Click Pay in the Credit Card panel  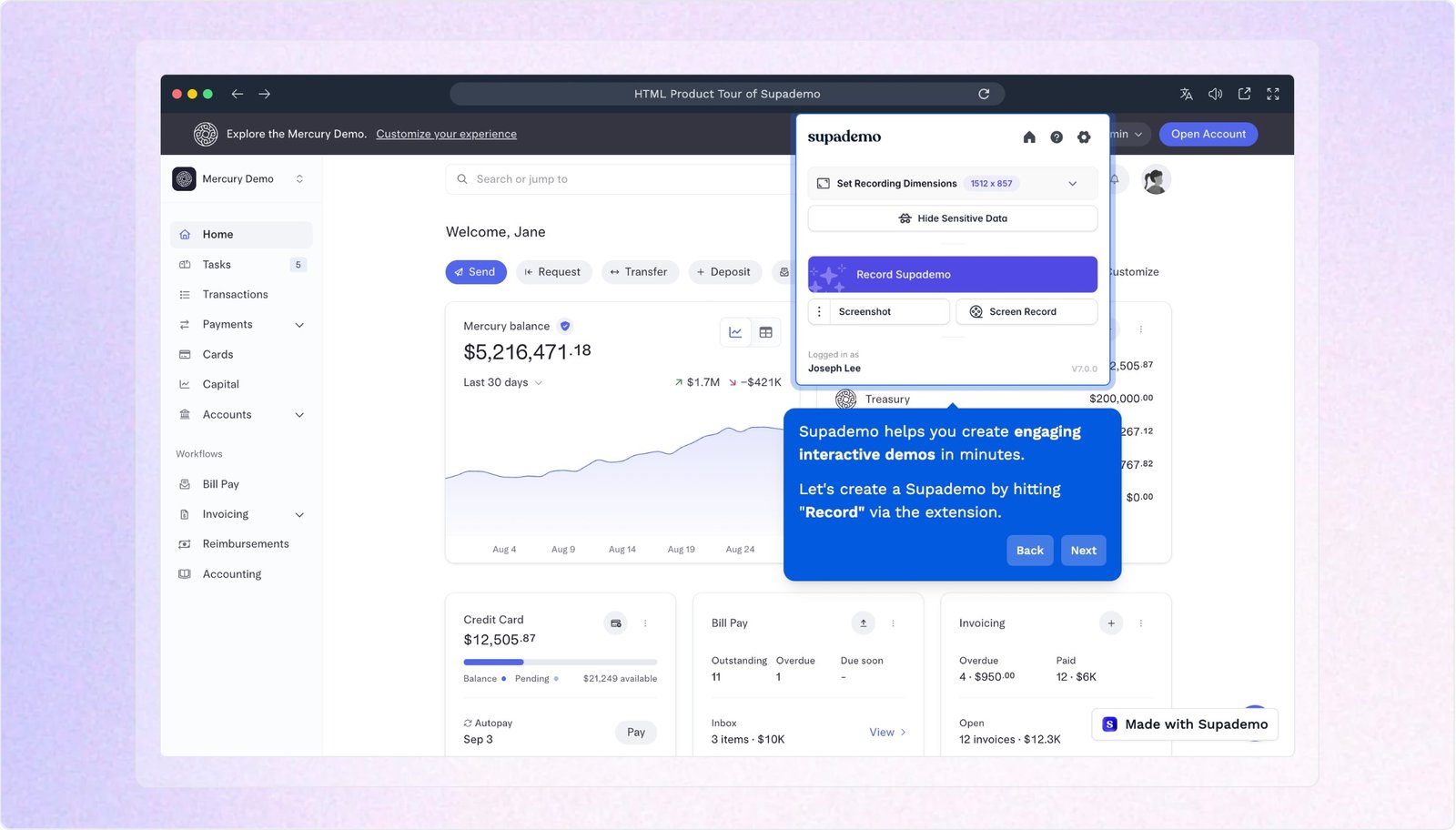coord(636,733)
